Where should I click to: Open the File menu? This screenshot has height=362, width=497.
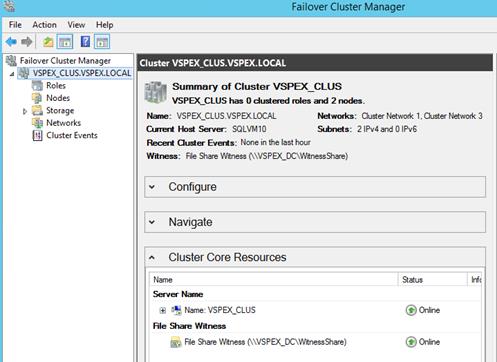[15, 25]
